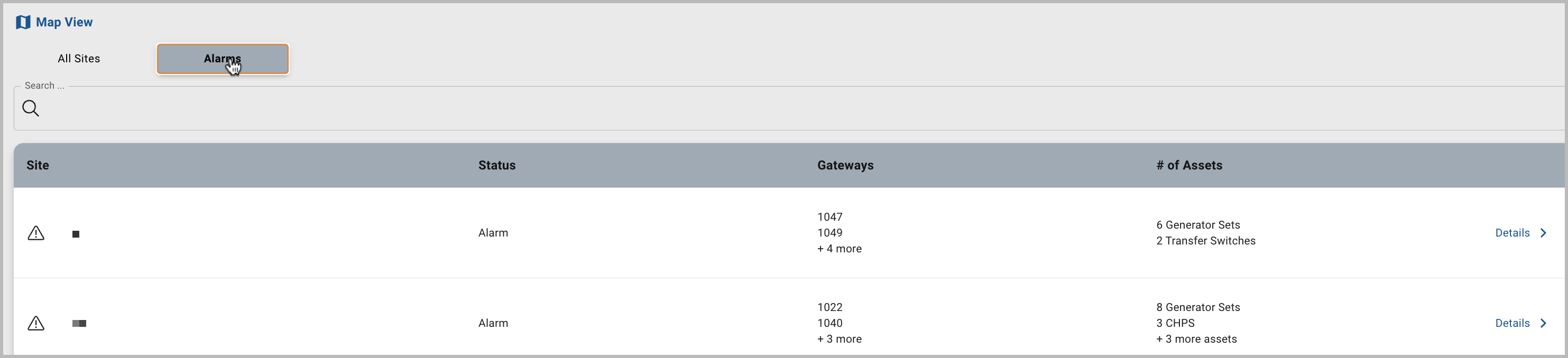Click the search magnifier icon
The height and width of the screenshot is (358, 1568).
point(31,109)
